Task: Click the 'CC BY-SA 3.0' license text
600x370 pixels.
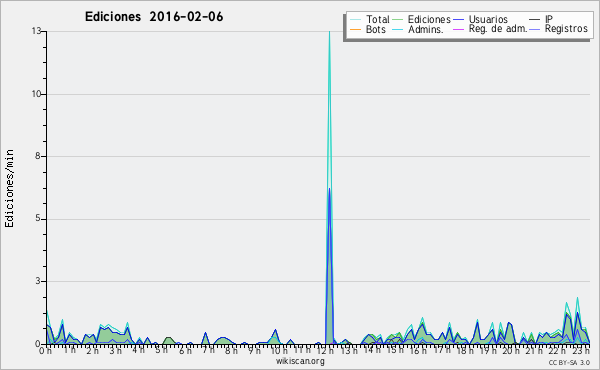Action: 569,362
